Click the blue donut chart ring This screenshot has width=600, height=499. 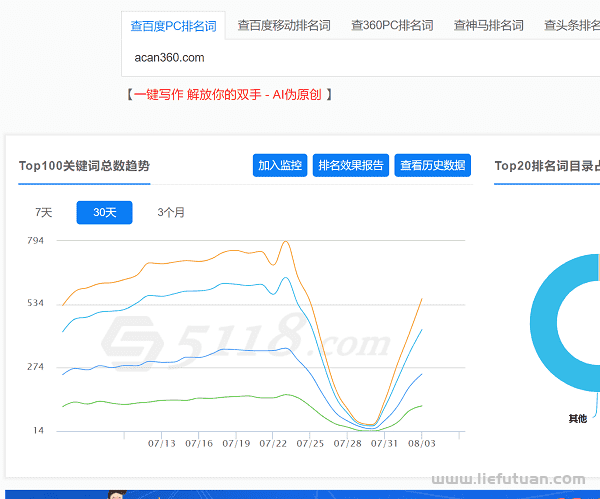tap(544, 323)
